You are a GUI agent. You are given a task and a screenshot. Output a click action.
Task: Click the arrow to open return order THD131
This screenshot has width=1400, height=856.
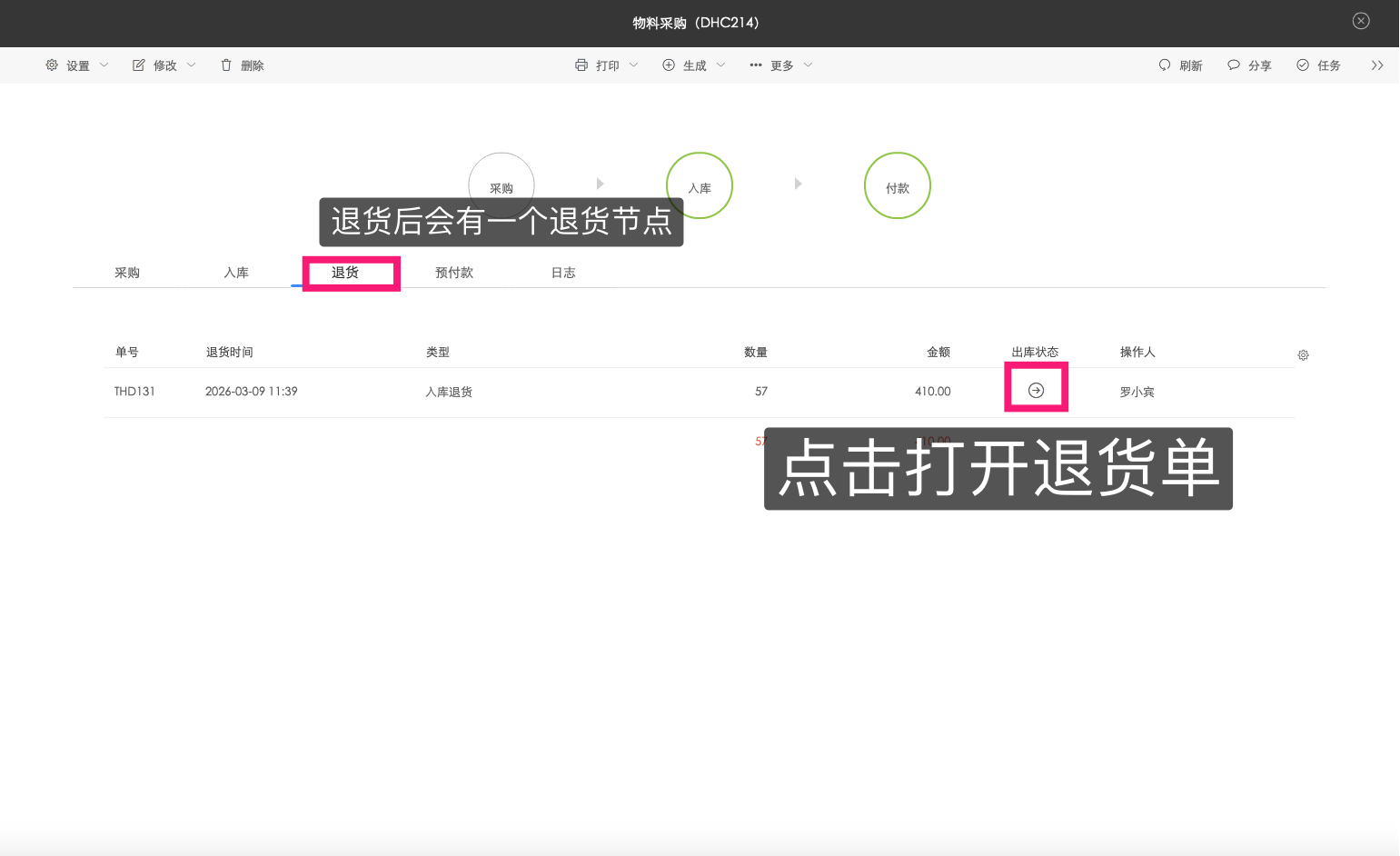[1036, 389]
